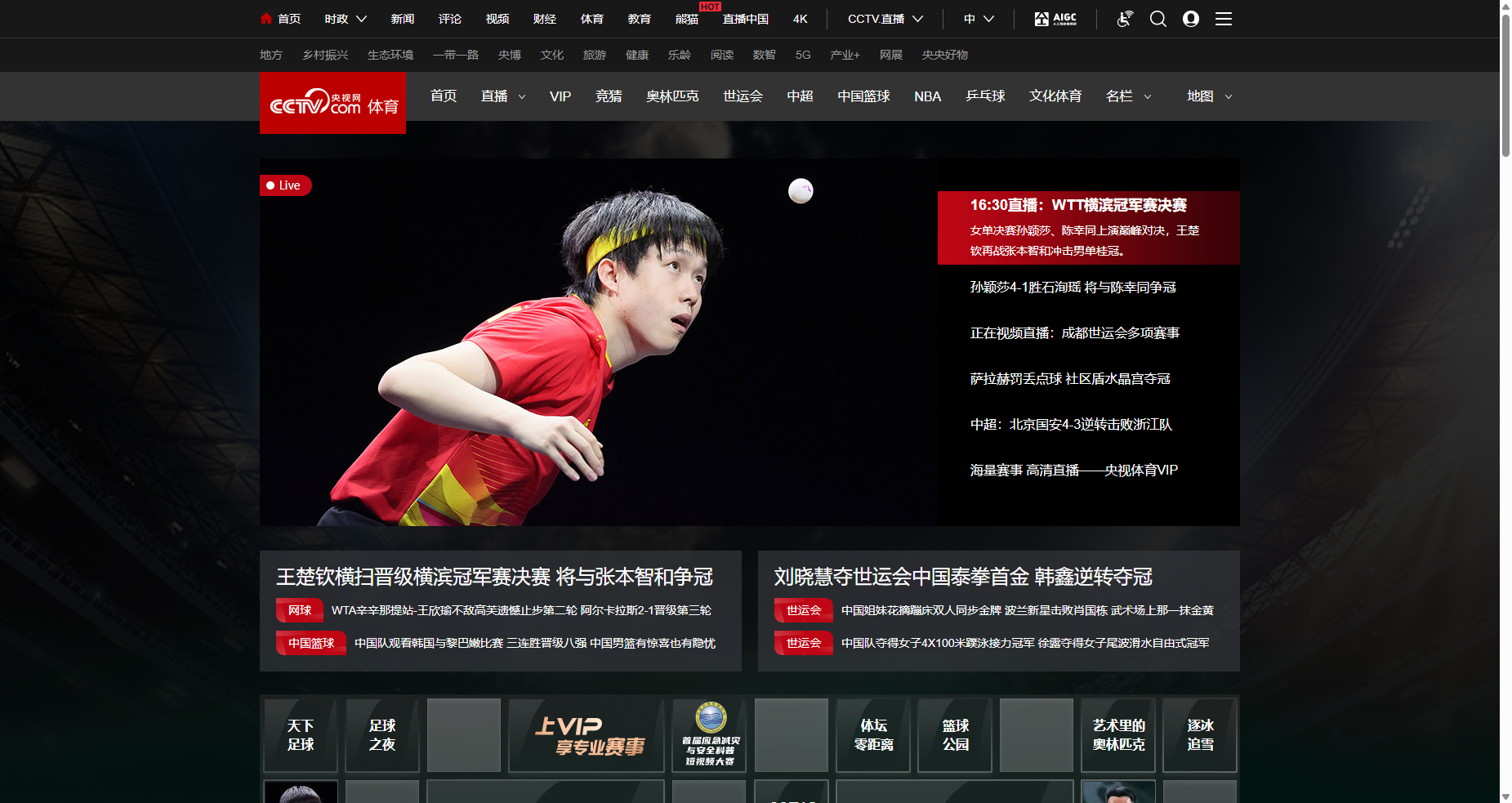The image size is (1512, 803).
Task: Open the 评论 top menu item
Action: (450, 19)
